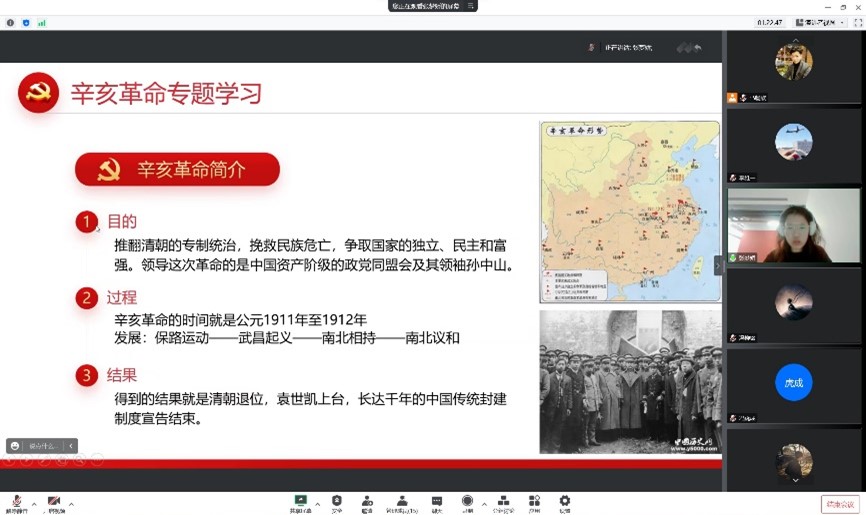The height and width of the screenshot is (515, 866).
Task: Type in the say-something chat box
Action: (44, 446)
